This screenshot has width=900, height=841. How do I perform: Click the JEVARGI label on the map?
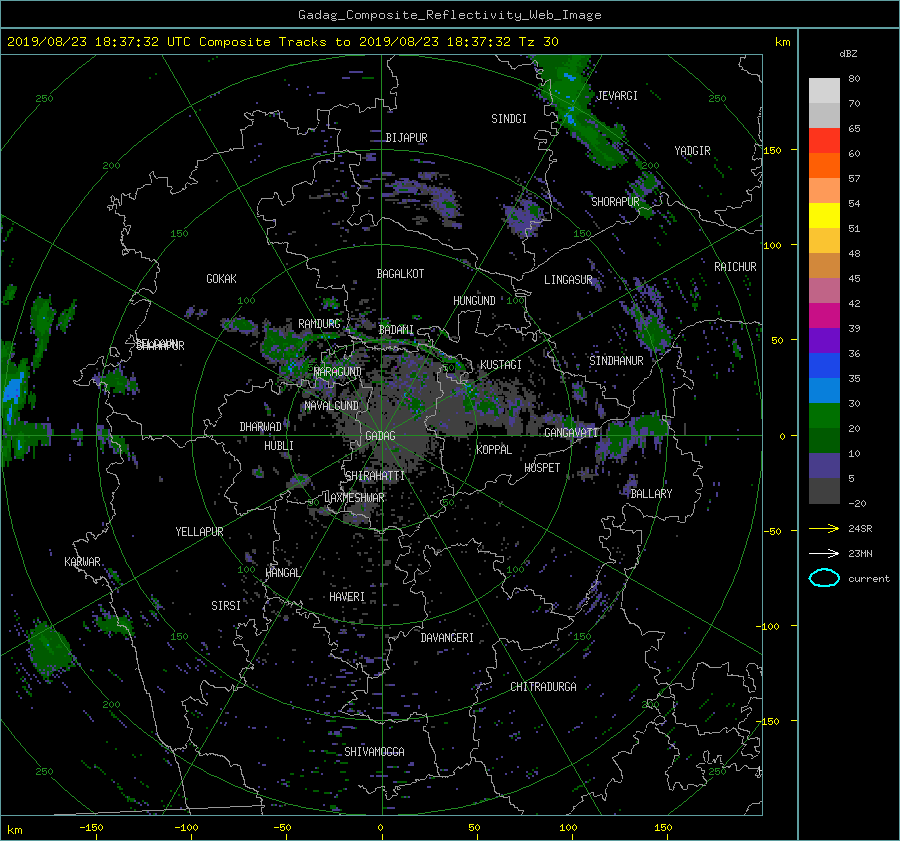(617, 96)
